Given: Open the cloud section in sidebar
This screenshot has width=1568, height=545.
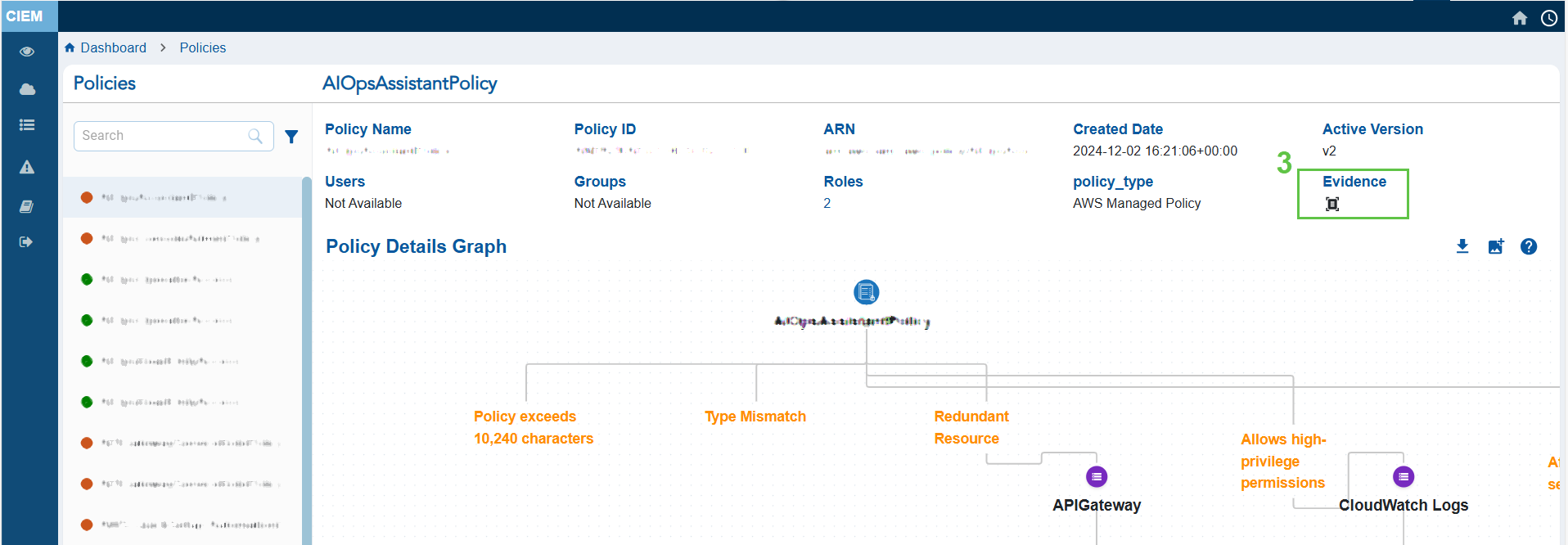Looking at the screenshot, I should 27,89.
